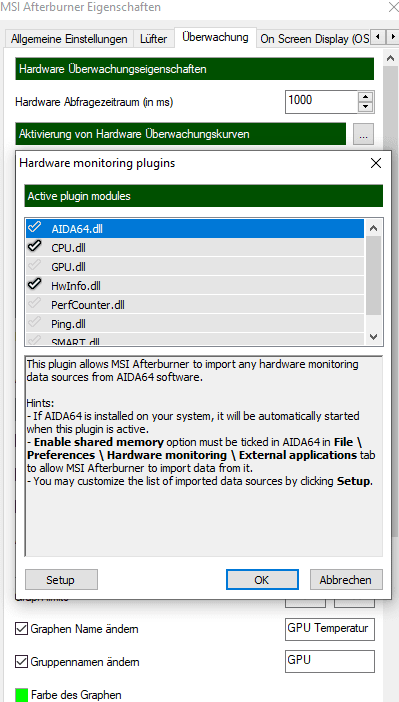Select the AIDA64.dll list row
Screen dimensions: 399x702
(x=195, y=229)
